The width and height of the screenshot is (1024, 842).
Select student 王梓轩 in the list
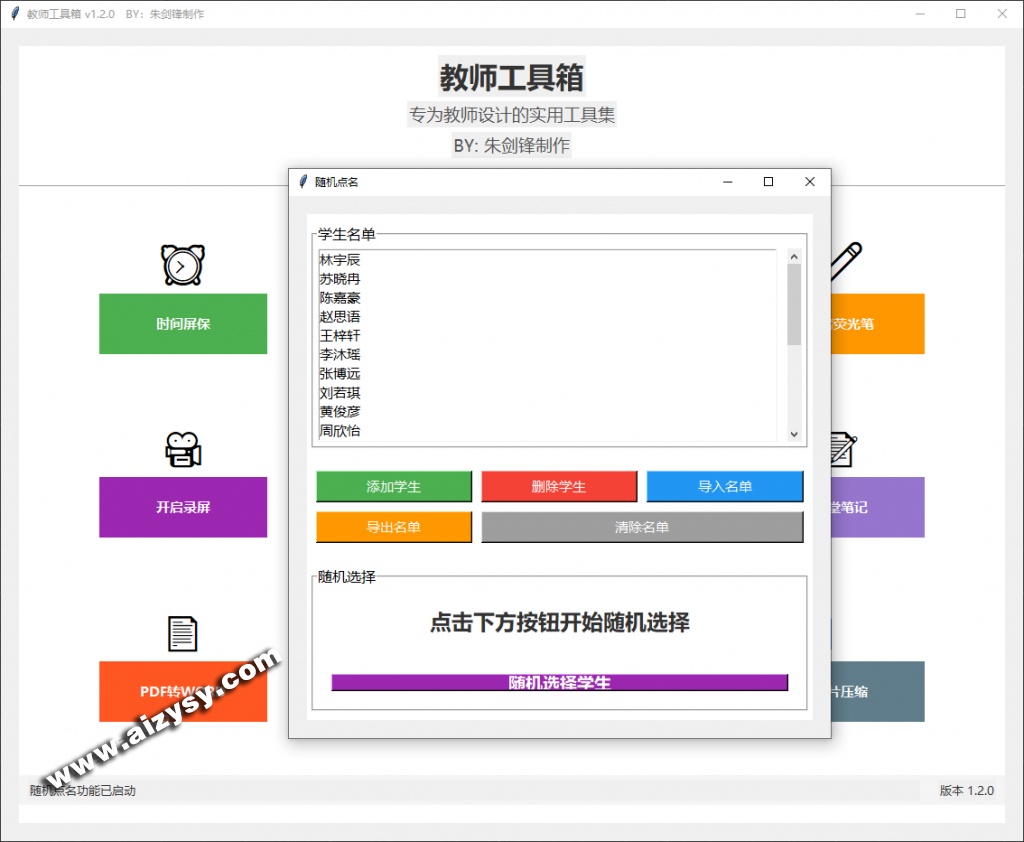pos(340,336)
